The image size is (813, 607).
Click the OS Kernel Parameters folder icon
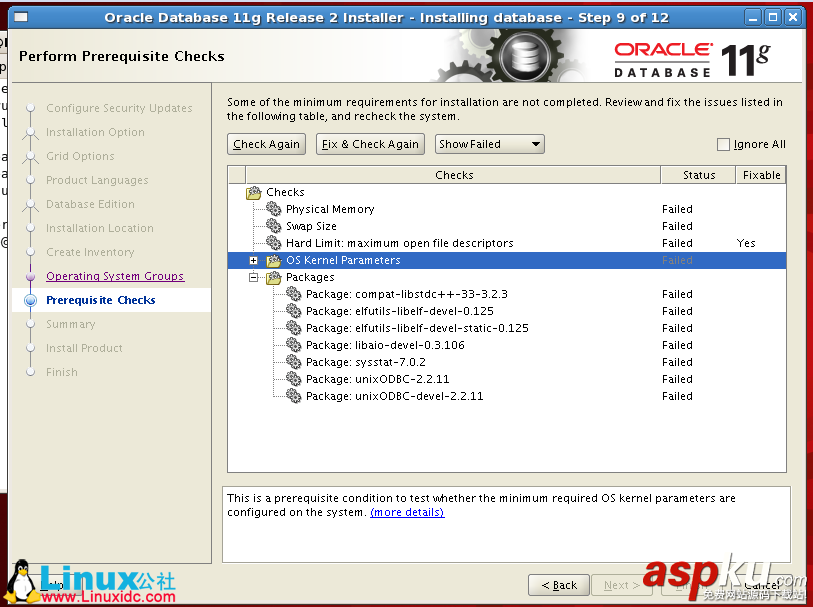click(x=274, y=260)
